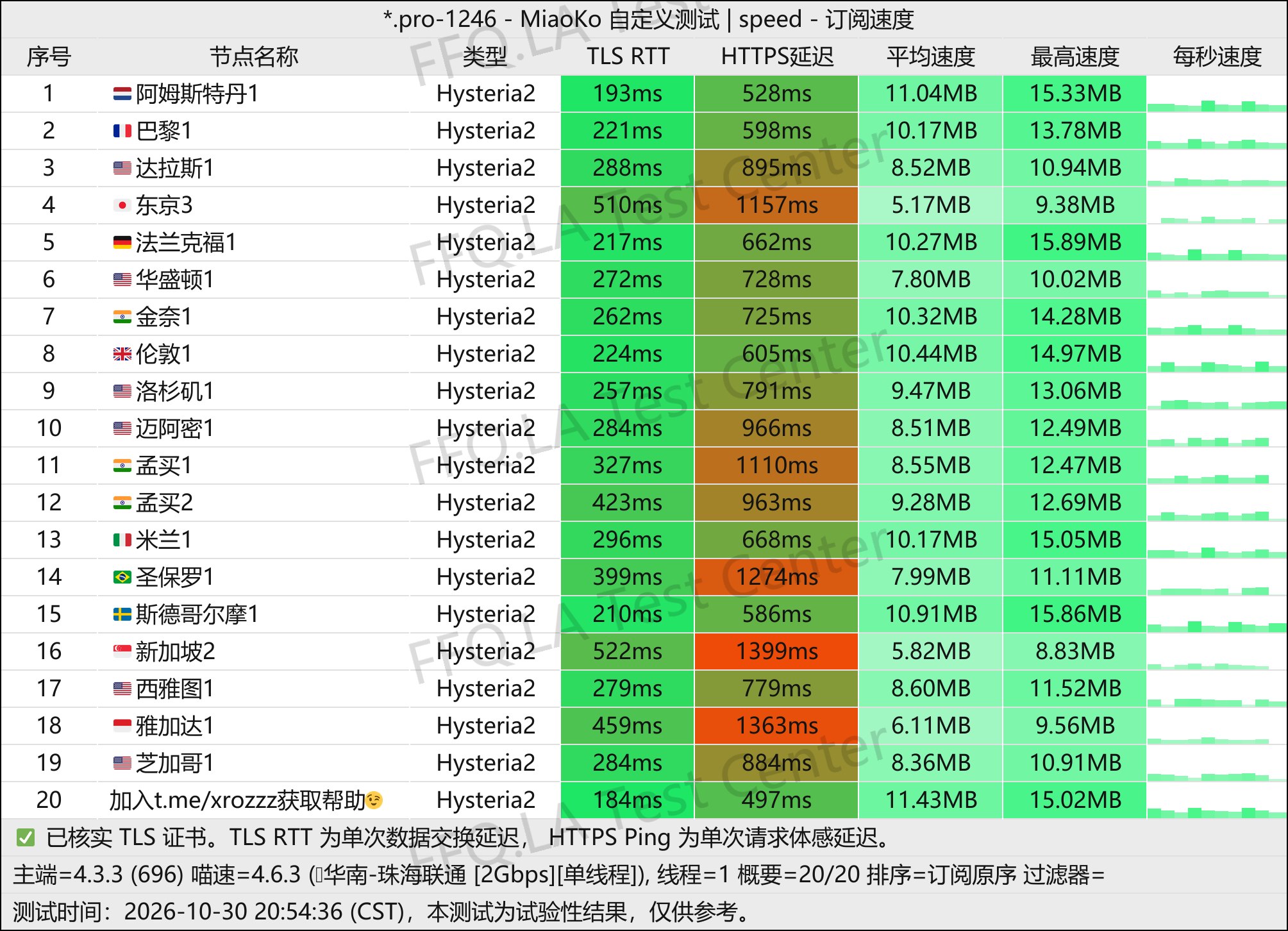1288x931 pixels.
Task: Click the US flag beside 达拉斯1
Action: (122, 169)
